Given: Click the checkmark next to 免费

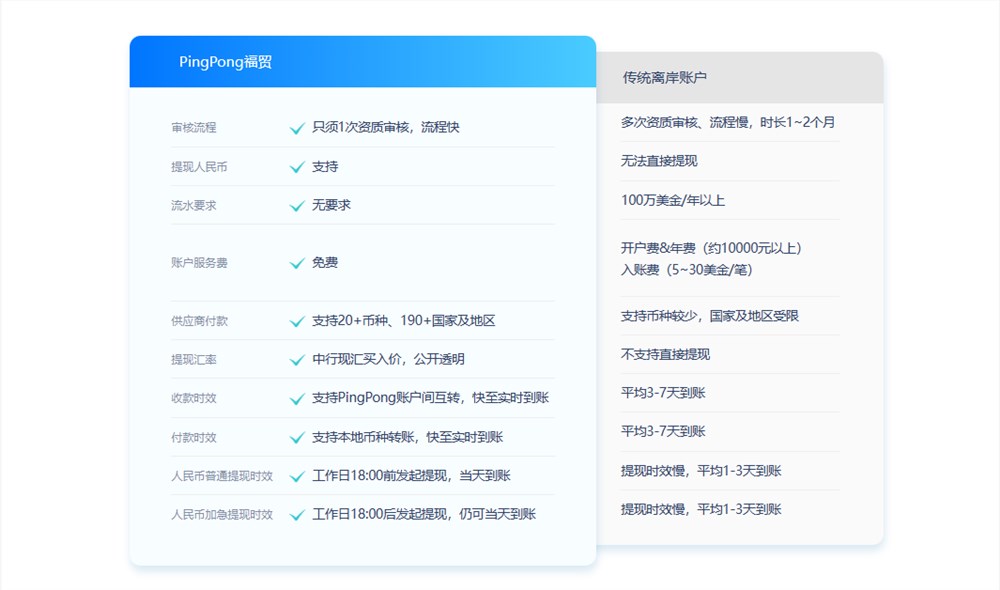Looking at the screenshot, I should click(x=297, y=263).
